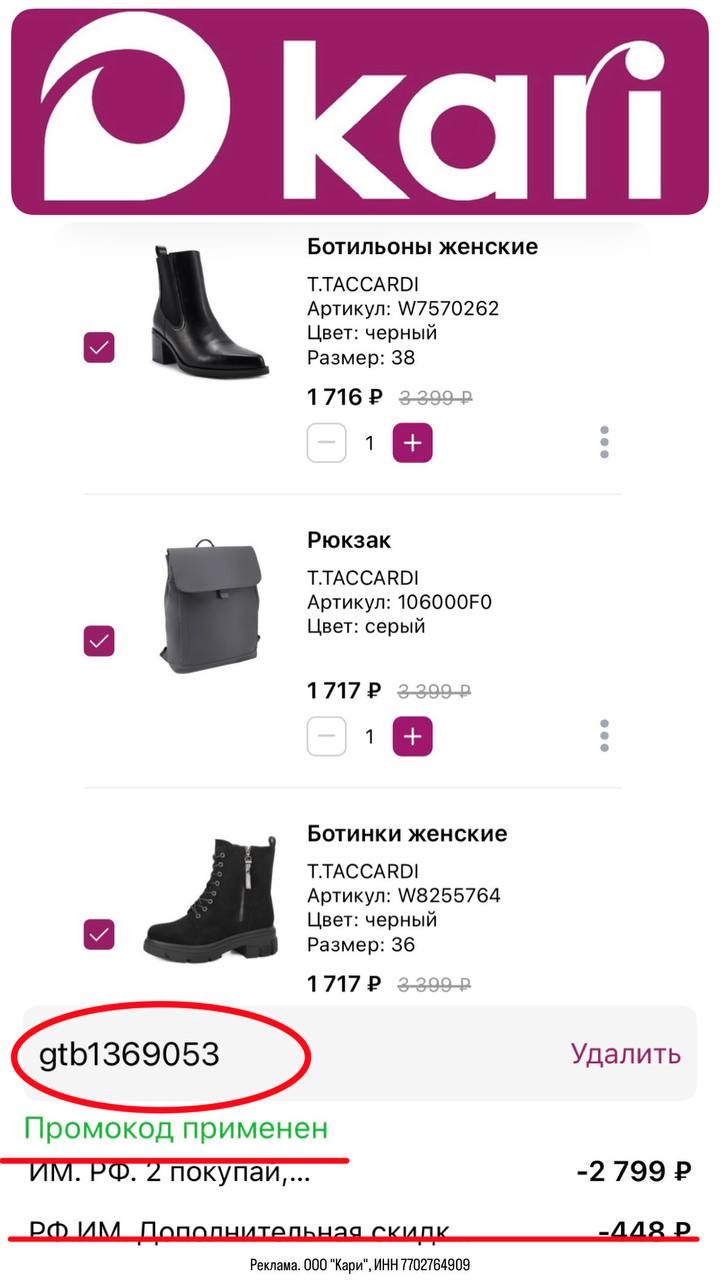Open the black lace-up boots image

coord(211,900)
